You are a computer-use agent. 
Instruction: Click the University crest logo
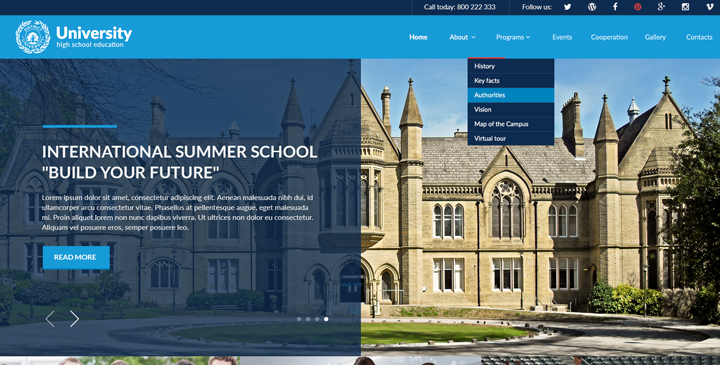(33, 37)
